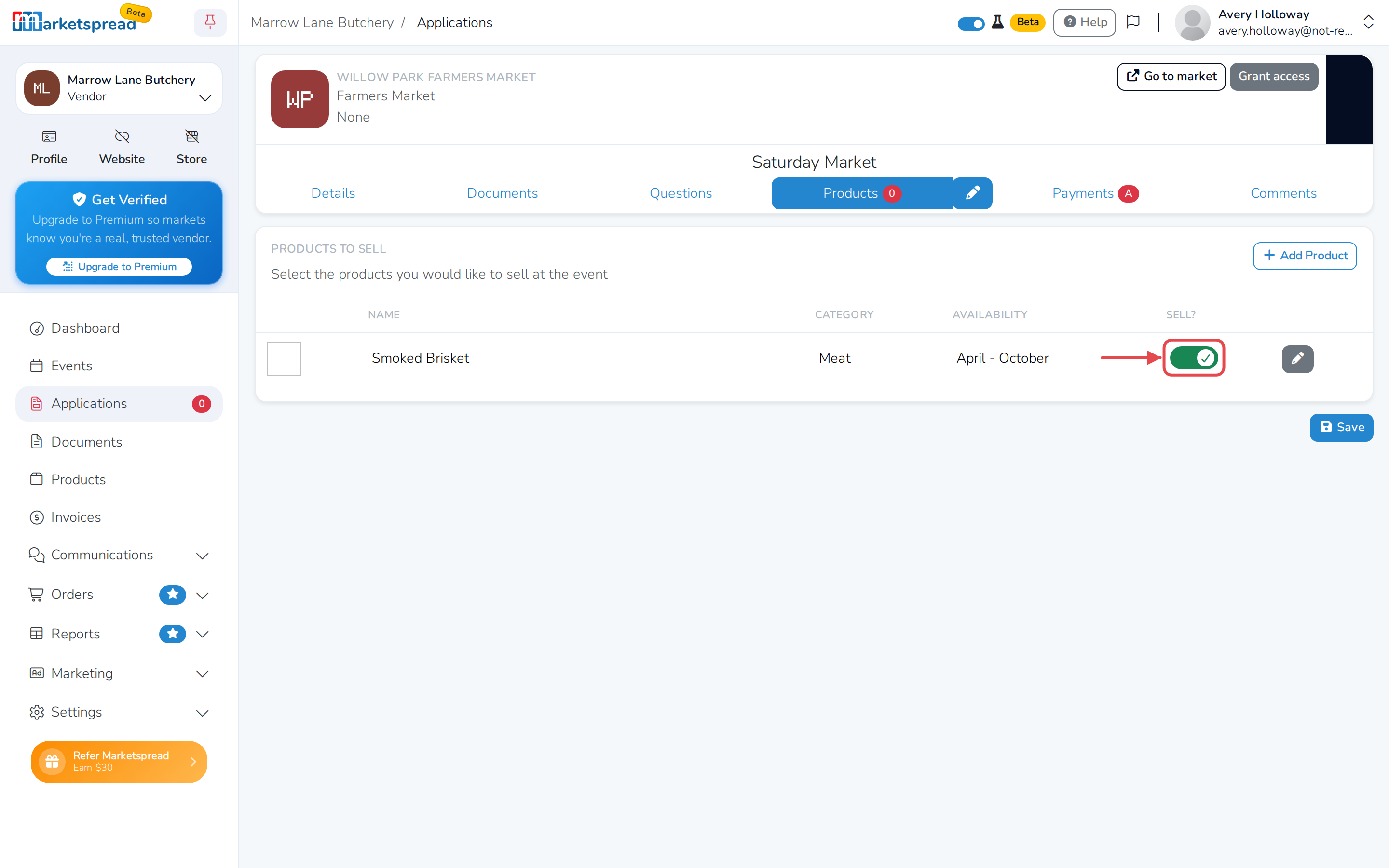Screen dimensions: 1389x868
Task: Click the Refer Marketspread banner
Action: pos(119,761)
